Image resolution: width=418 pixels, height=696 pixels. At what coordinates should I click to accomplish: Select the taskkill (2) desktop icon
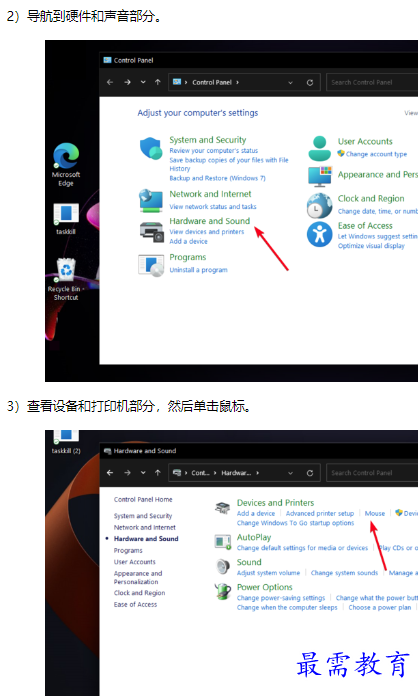click(x=66, y=442)
